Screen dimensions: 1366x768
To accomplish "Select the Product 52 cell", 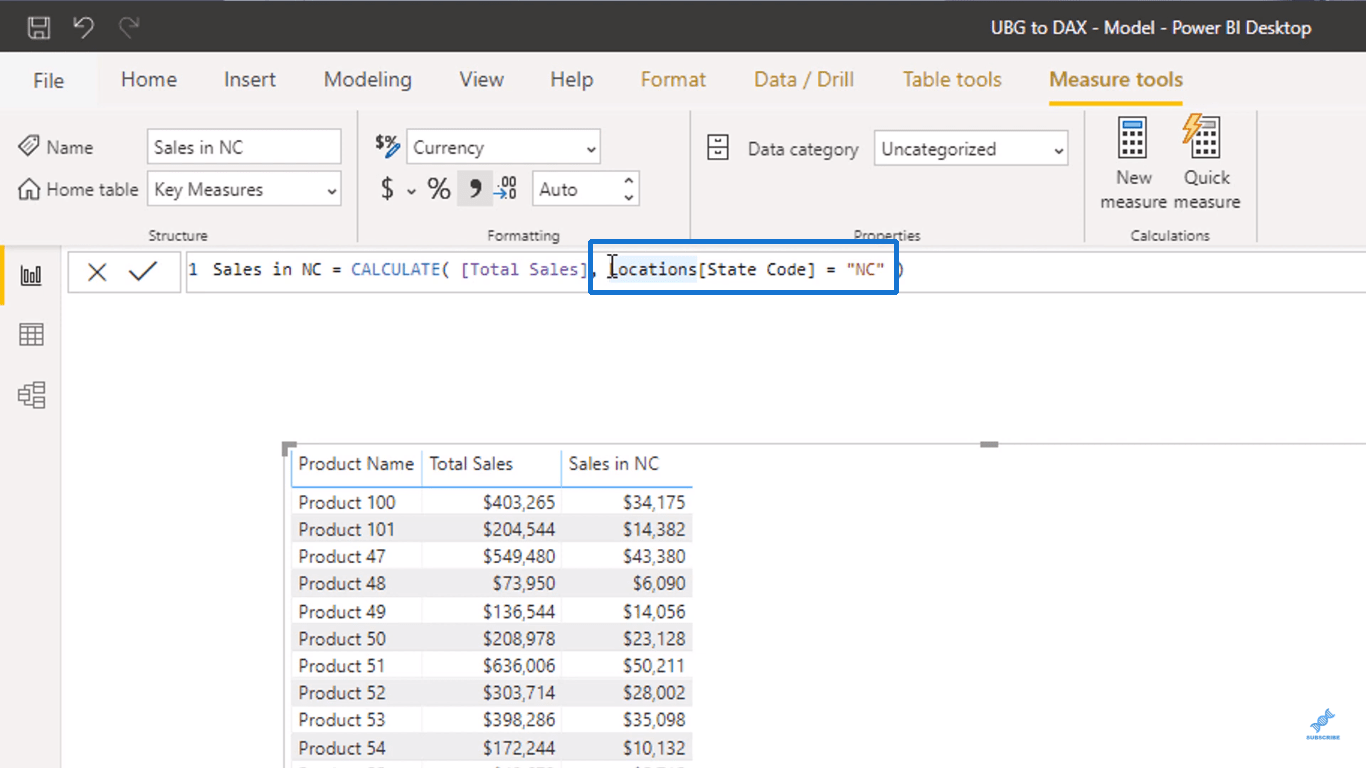I will (x=341, y=693).
